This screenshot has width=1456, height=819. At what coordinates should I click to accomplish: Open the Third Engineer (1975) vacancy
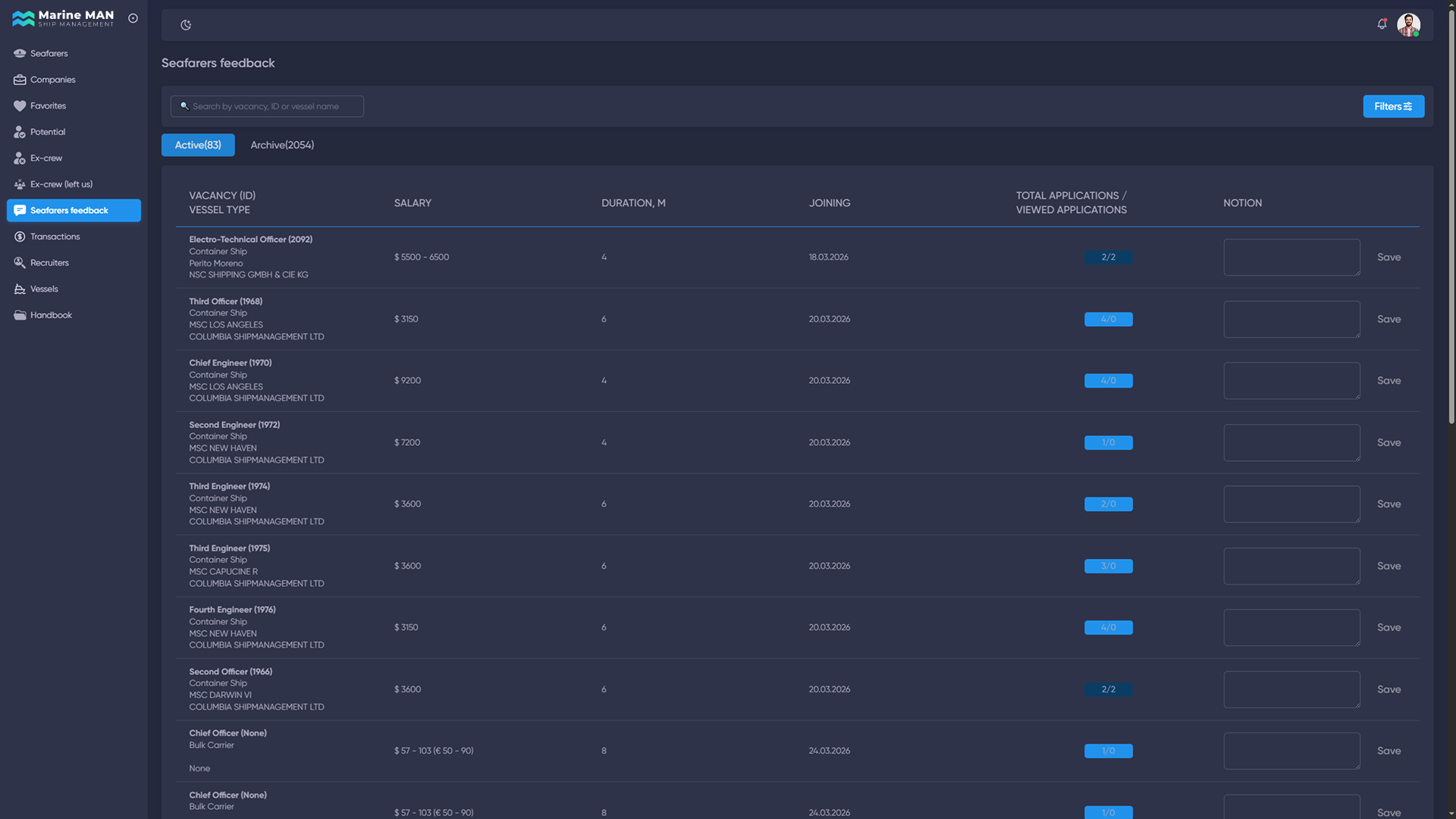coord(229,548)
